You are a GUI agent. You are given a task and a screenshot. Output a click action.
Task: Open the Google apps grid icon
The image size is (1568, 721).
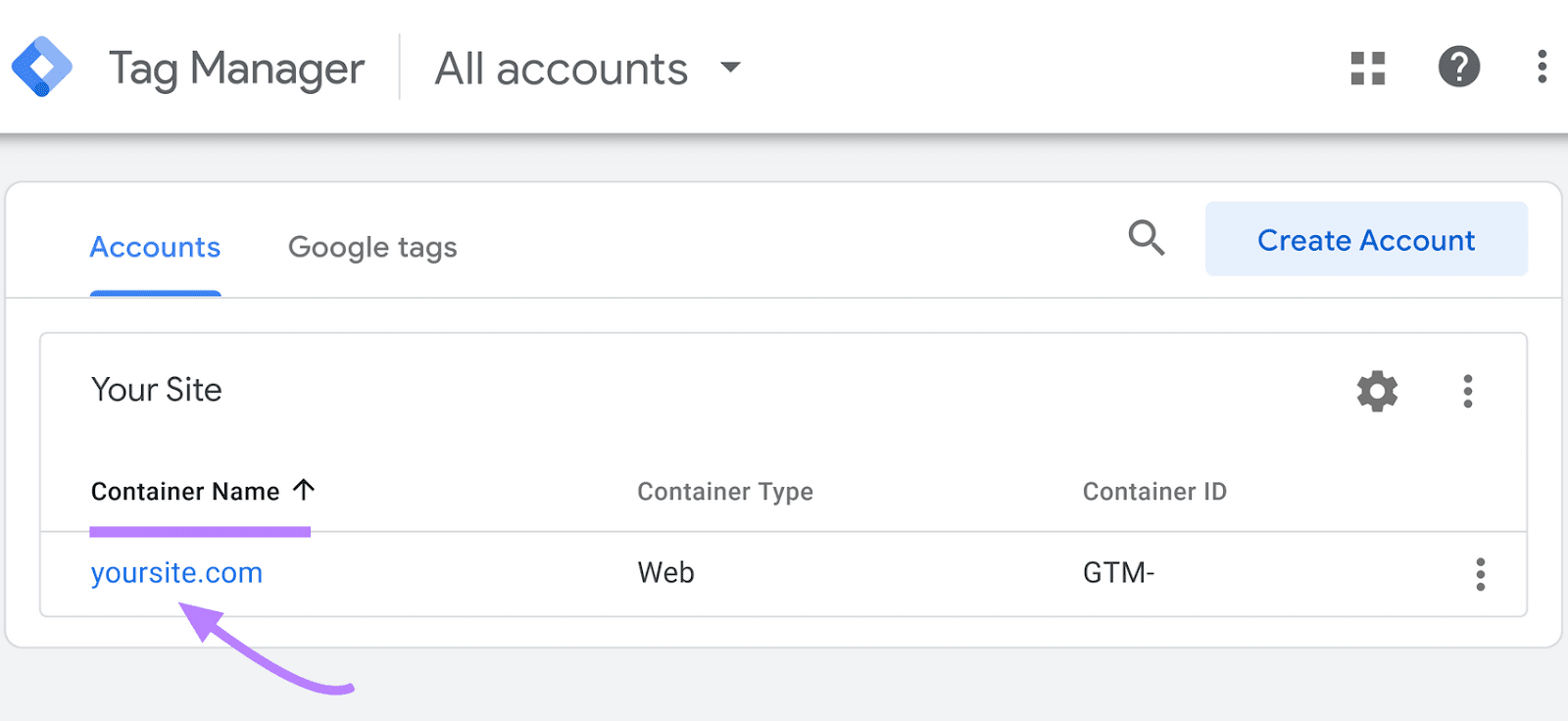click(x=1368, y=68)
